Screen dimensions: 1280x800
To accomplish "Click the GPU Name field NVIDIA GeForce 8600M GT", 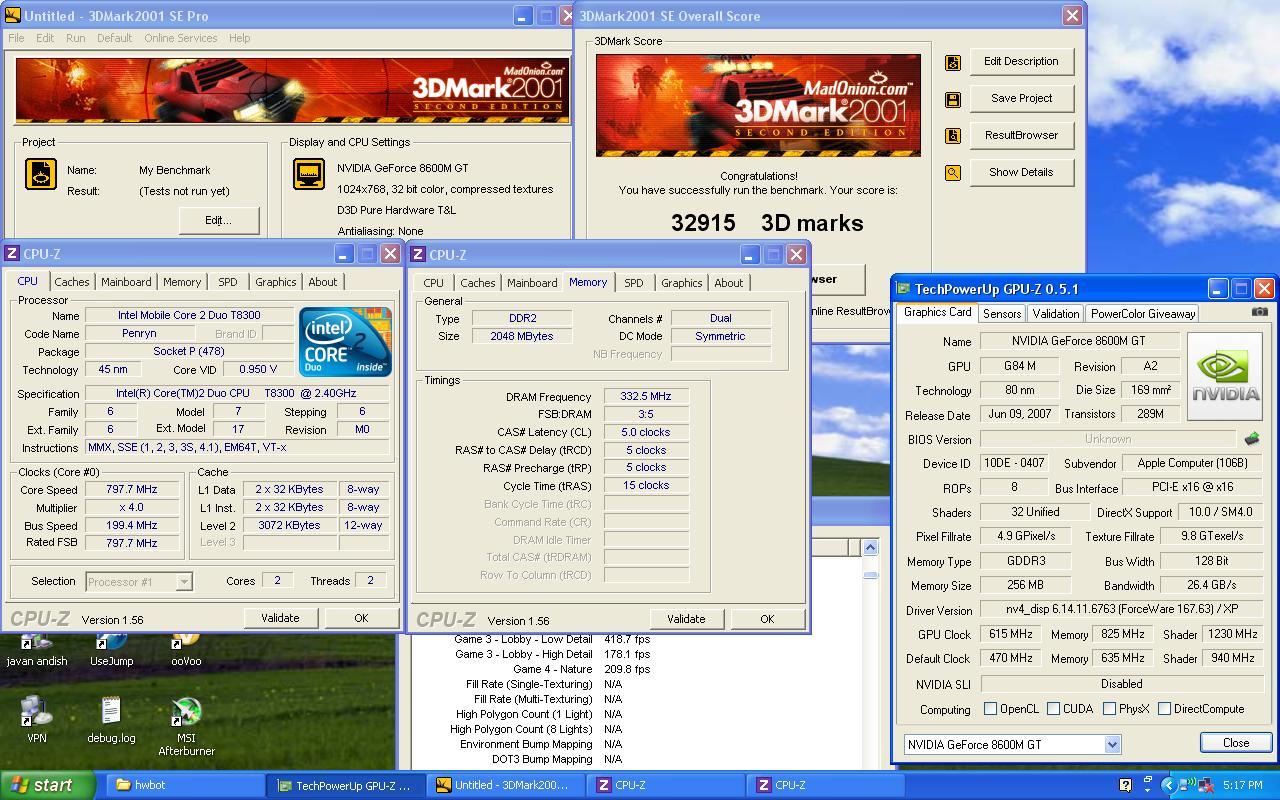I will click(1078, 342).
